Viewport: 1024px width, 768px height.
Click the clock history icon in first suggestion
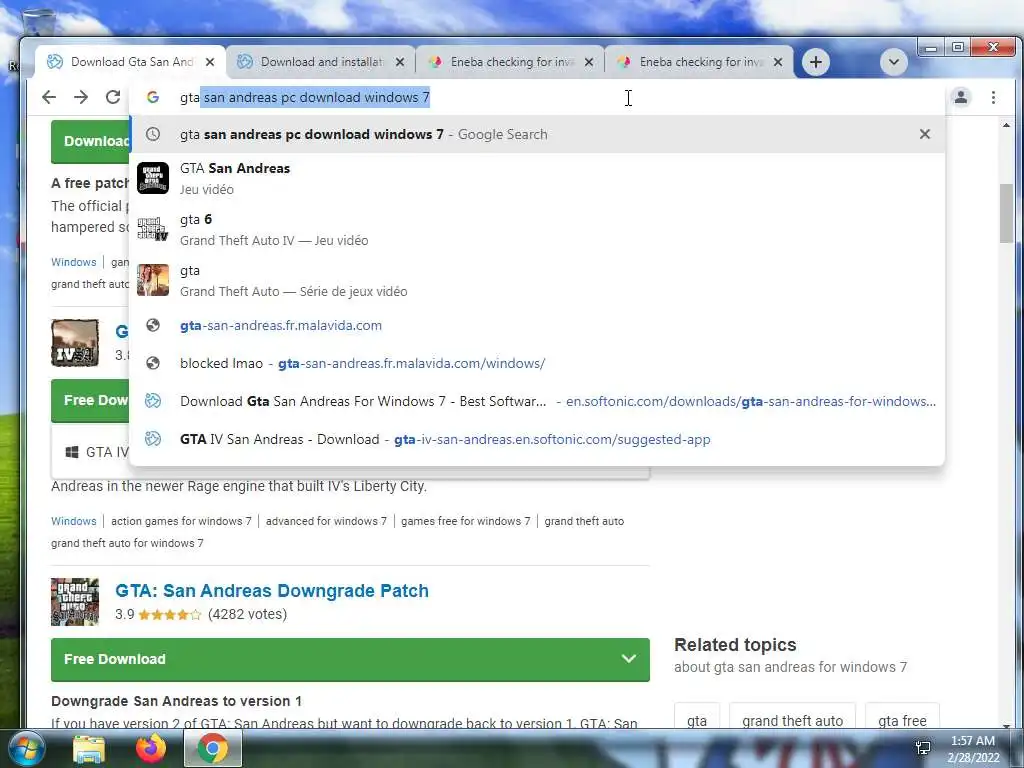(x=153, y=134)
